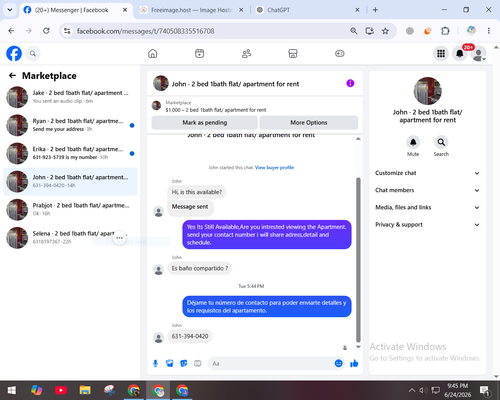Click John's large profile picture in right panel
Screen dimensions: 500x400
tap(428, 91)
